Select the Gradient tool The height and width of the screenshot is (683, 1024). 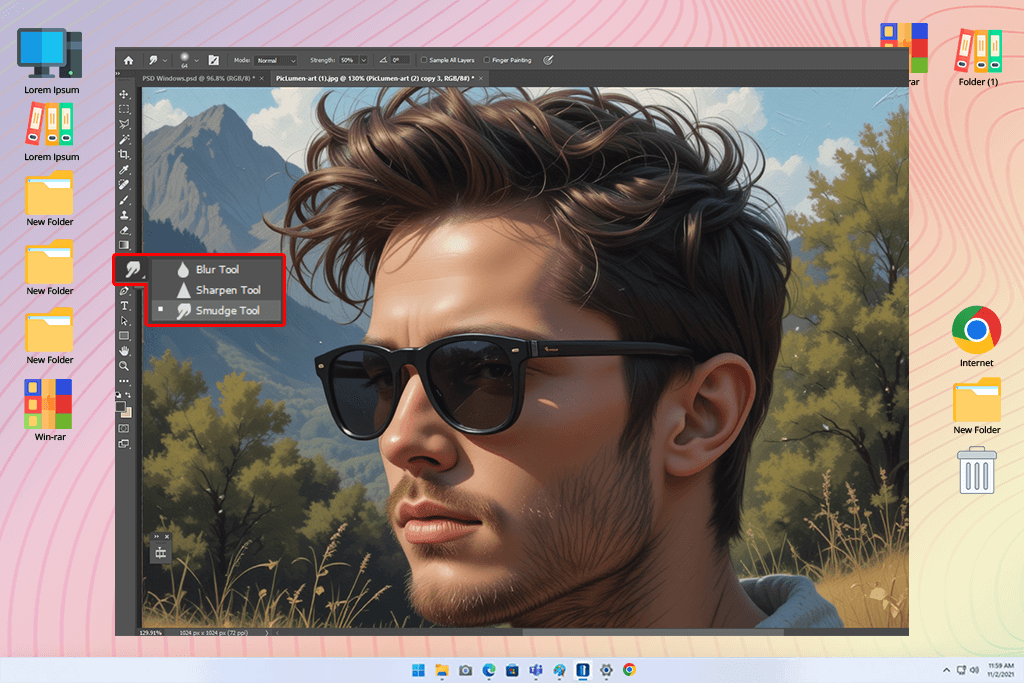coord(124,246)
